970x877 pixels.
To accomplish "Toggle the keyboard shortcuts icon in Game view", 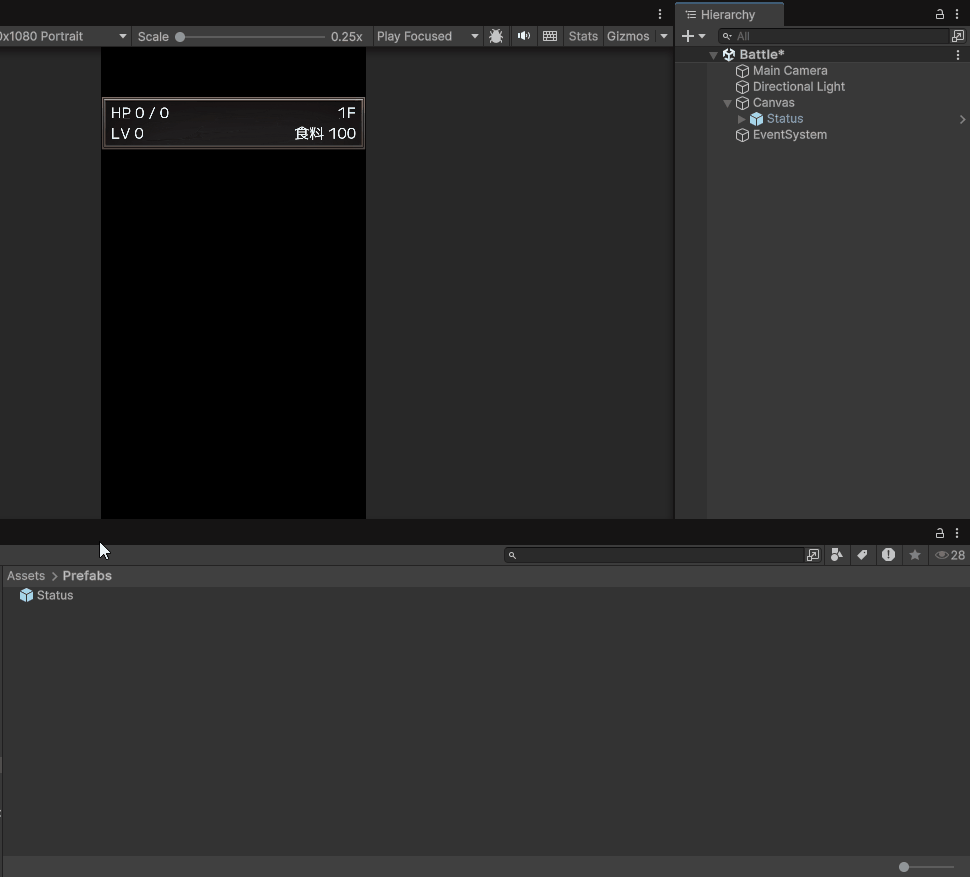I will tap(550, 36).
